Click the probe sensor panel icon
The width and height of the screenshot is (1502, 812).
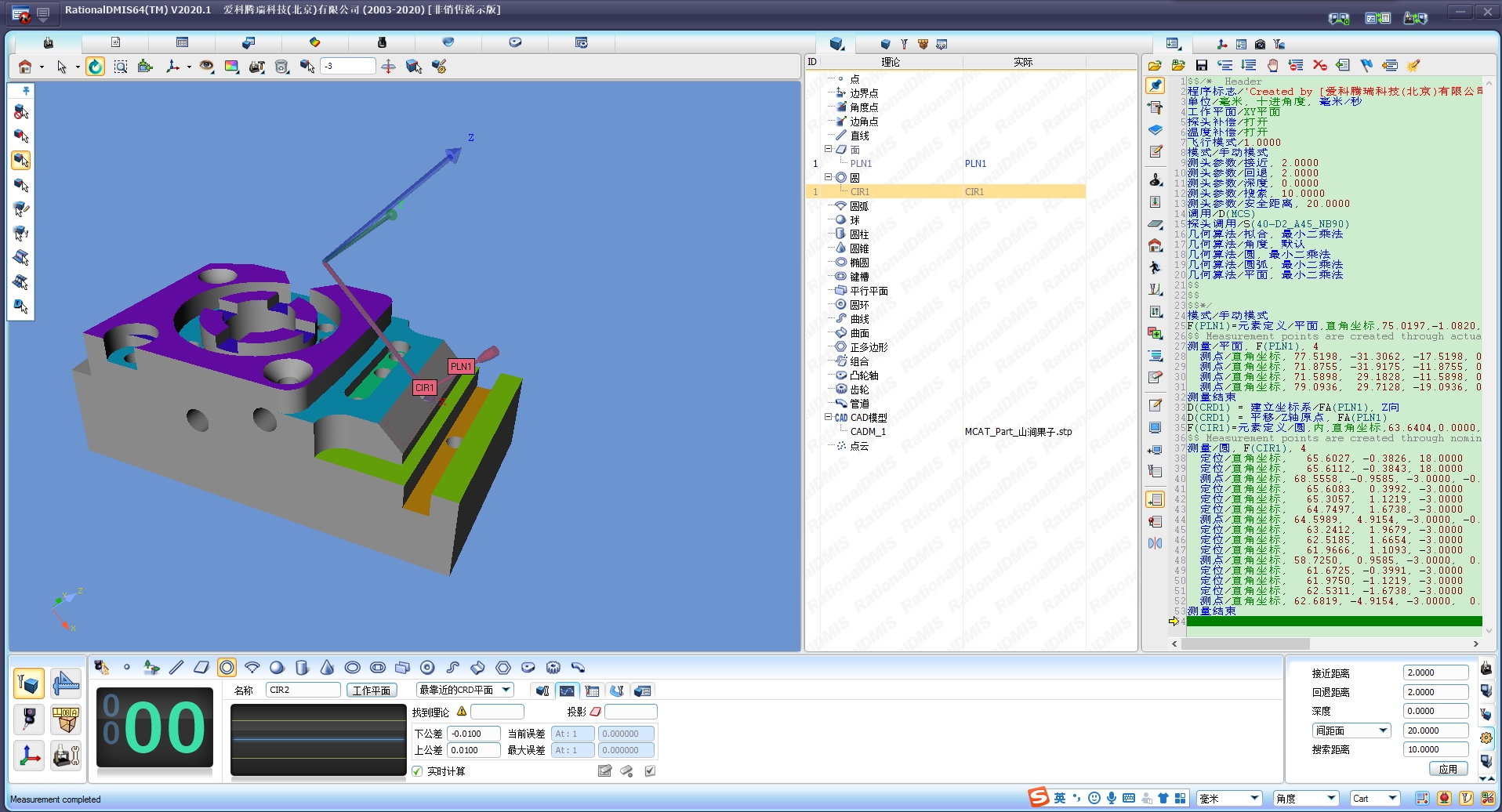click(29, 719)
